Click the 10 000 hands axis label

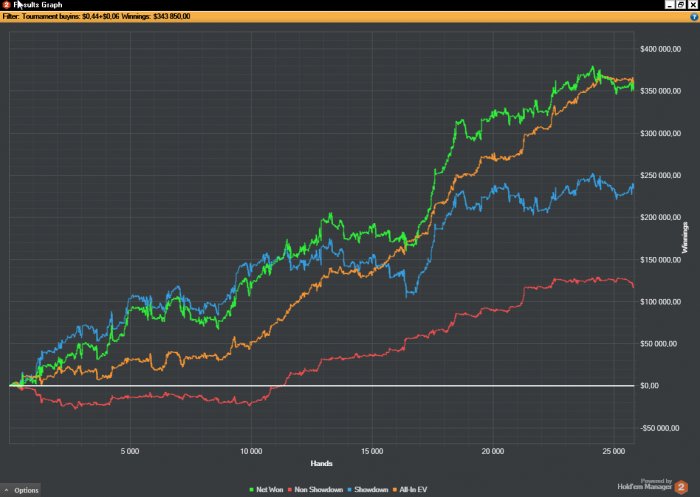tap(251, 451)
